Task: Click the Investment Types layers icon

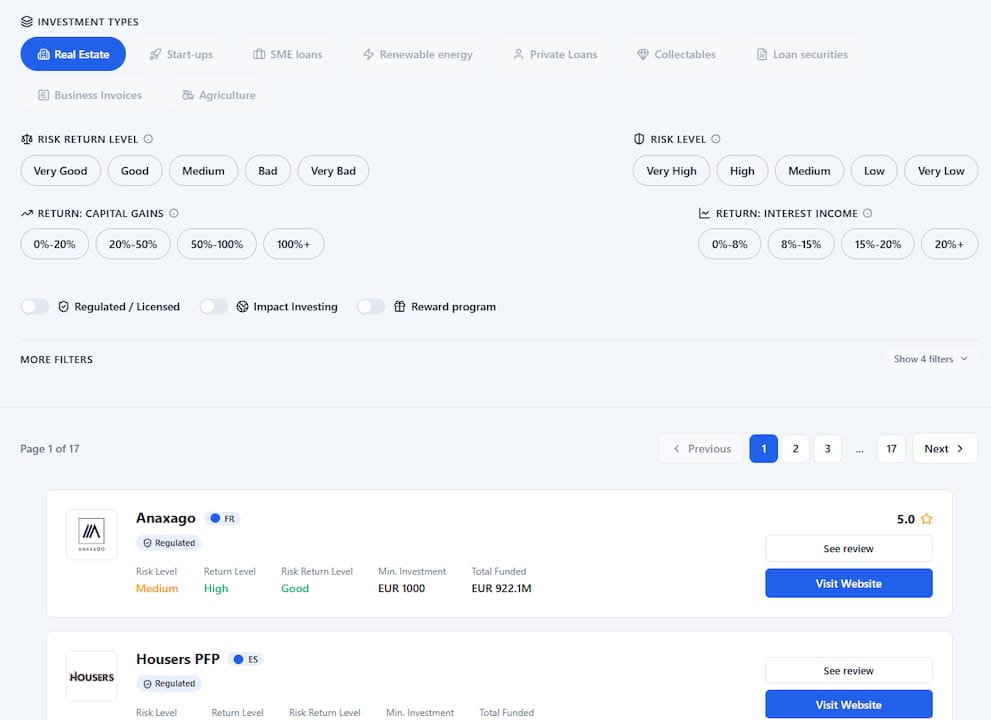Action: [27, 21]
